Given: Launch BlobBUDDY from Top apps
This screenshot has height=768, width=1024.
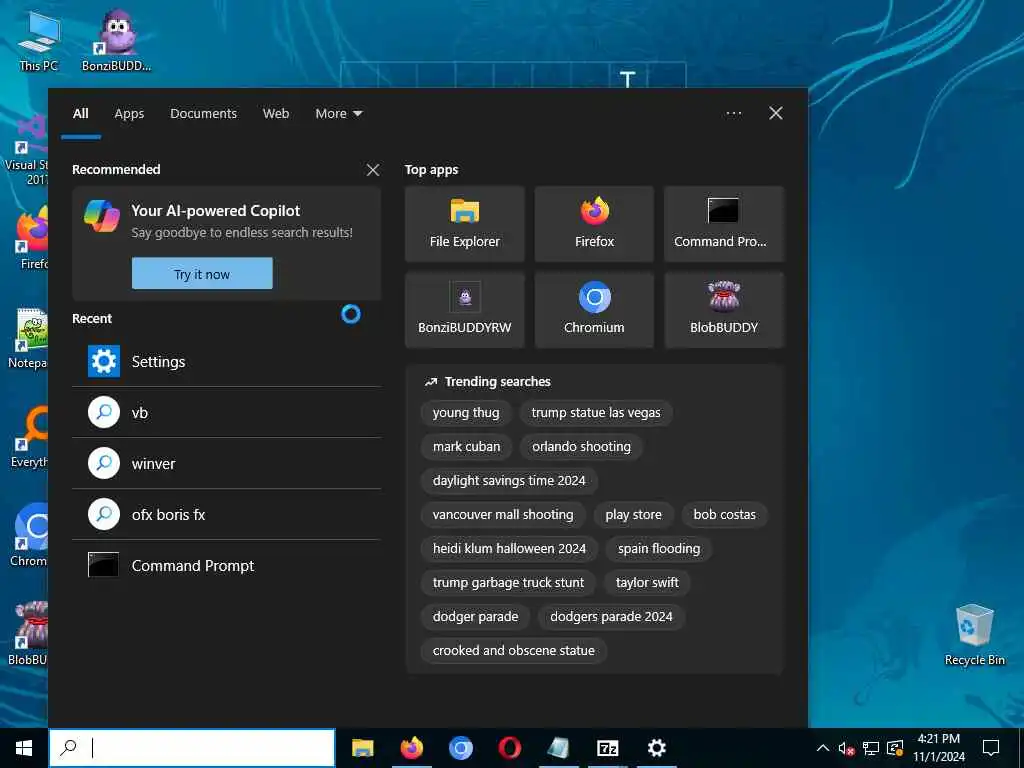Looking at the screenshot, I should 724,310.
